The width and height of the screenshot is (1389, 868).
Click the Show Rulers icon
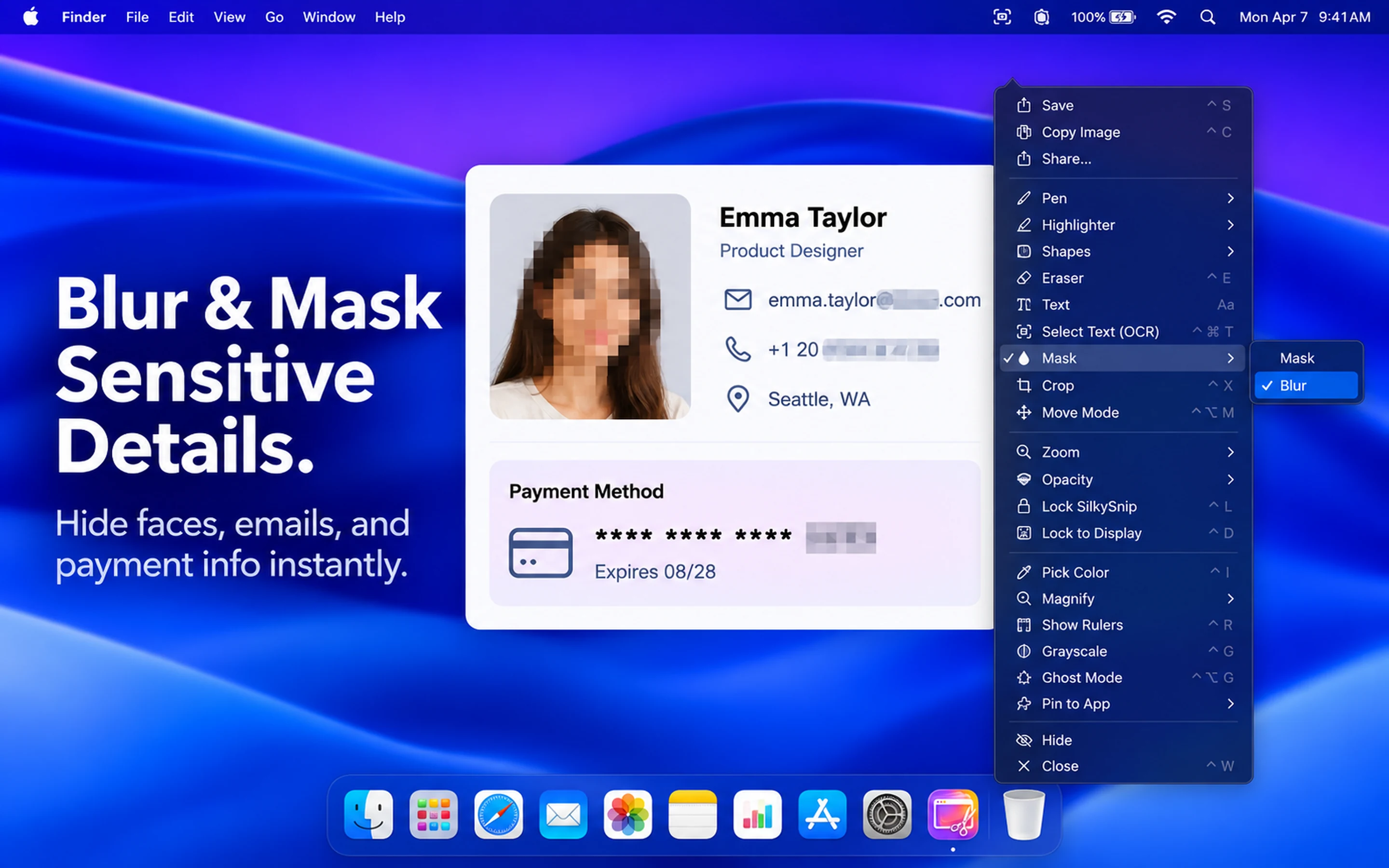click(x=1023, y=624)
